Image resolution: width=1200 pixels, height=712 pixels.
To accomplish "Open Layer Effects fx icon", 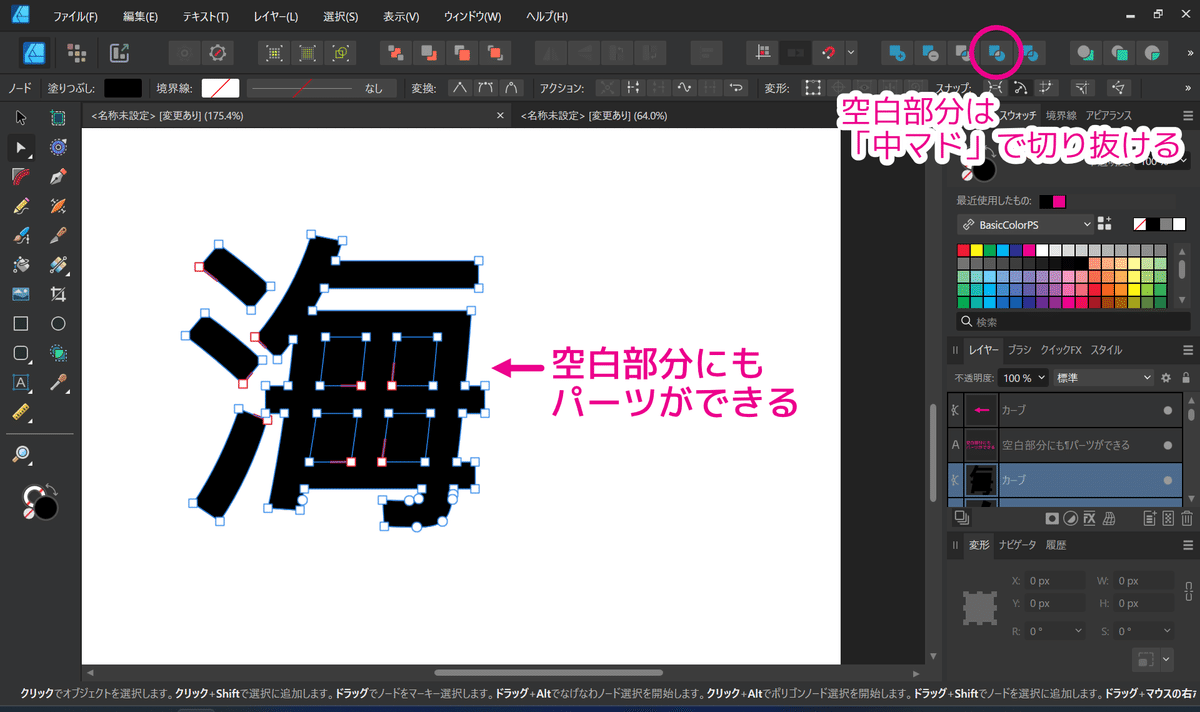I will 1091,518.
